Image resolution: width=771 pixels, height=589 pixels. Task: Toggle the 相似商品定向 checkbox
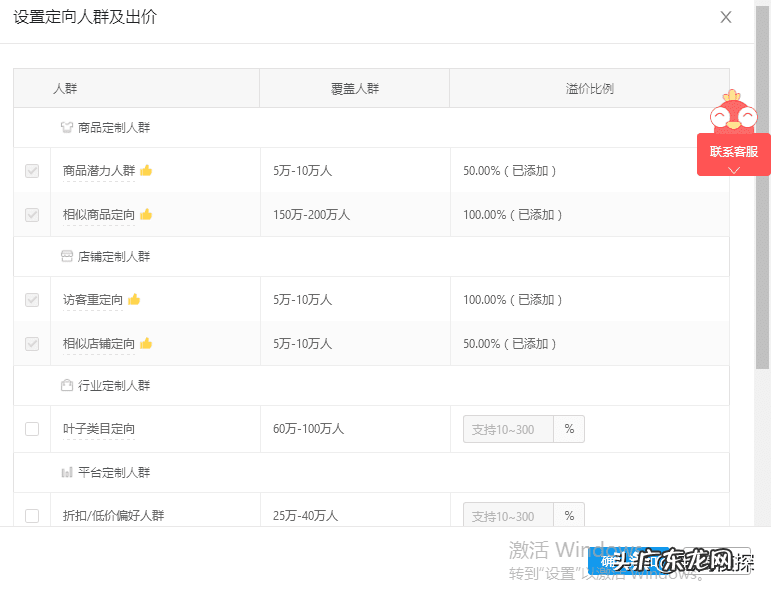[32, 215]
